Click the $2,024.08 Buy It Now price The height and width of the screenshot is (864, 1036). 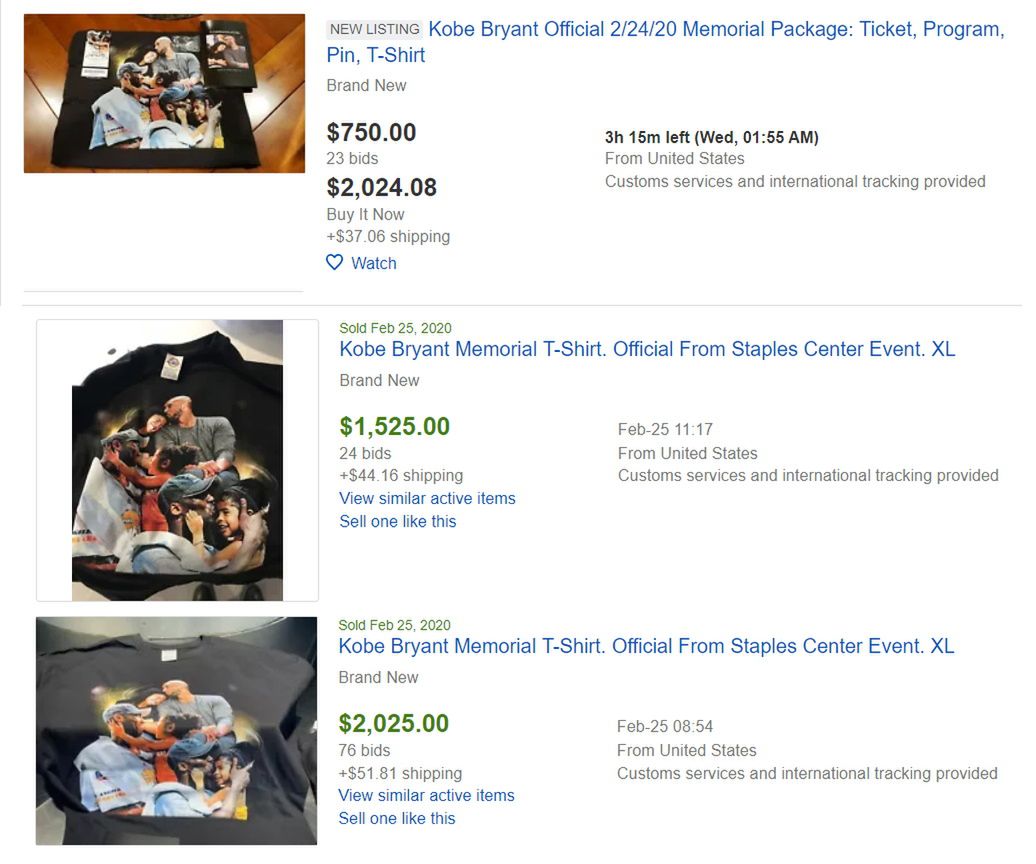382,187
